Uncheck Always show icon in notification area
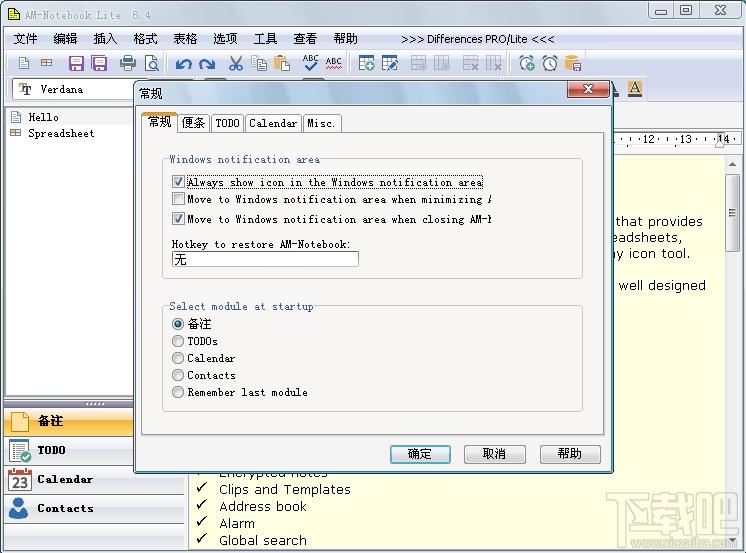 click(x=178, y=182)
